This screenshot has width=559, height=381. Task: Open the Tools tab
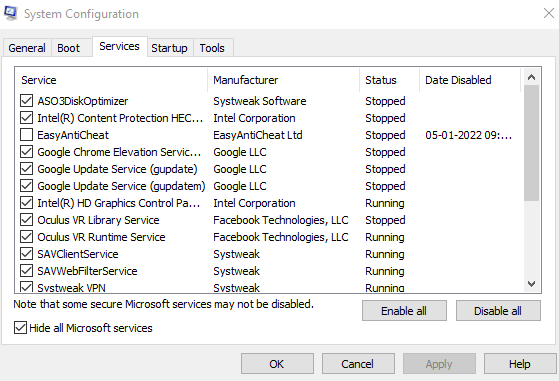(212, 48)
